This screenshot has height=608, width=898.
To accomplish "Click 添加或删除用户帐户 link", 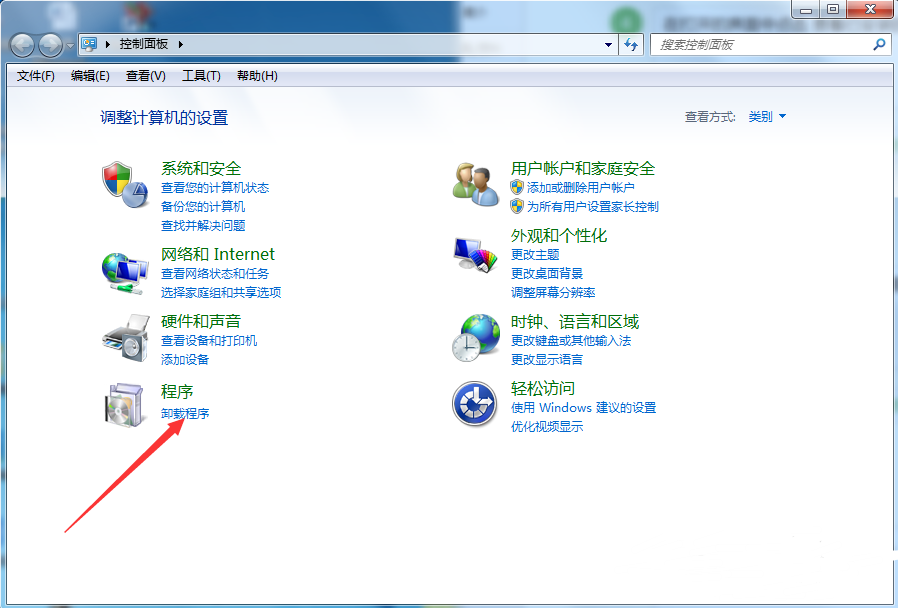I will tap(580, 187).
